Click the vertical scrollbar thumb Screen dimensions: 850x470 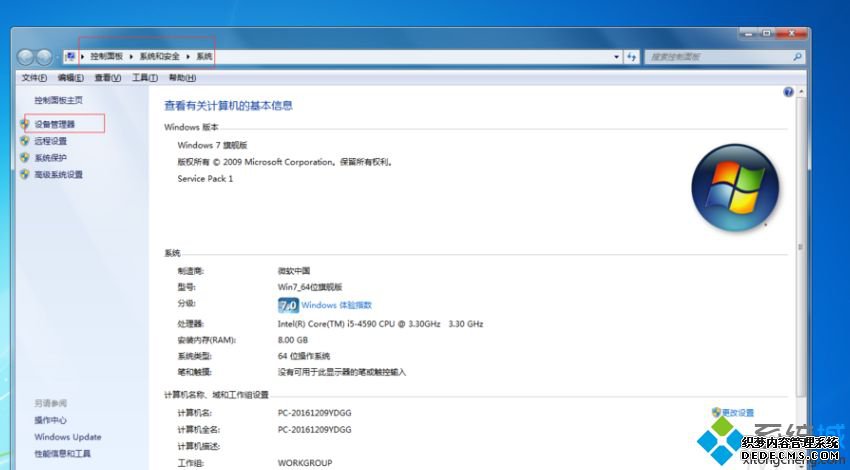(x=800, y=247)
